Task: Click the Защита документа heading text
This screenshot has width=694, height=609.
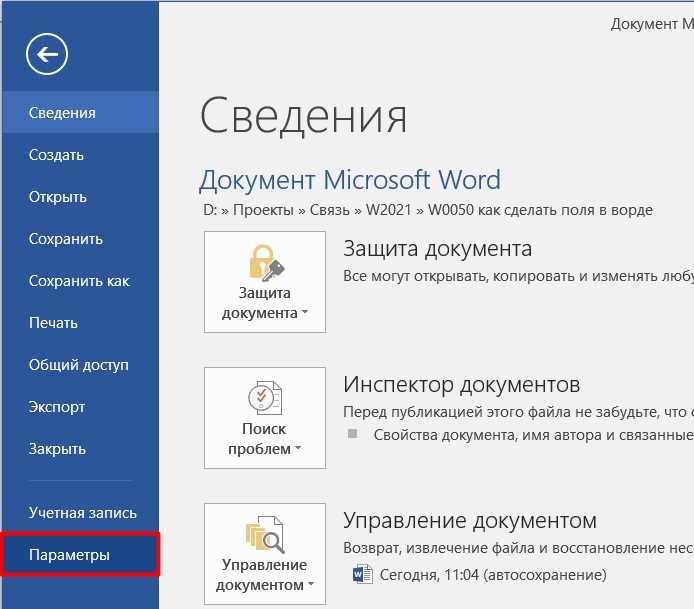Action: [x=438, y=248]
